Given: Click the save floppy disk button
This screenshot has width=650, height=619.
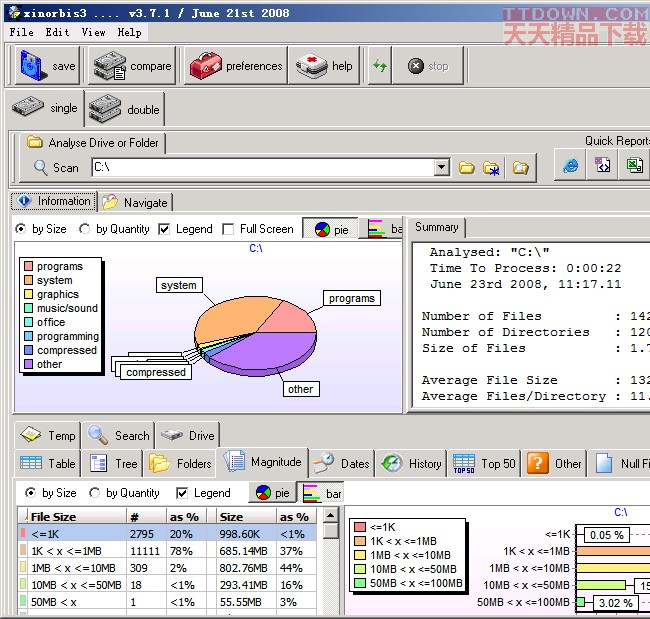Looking at the screenshot, I should [x=48, y=66].
